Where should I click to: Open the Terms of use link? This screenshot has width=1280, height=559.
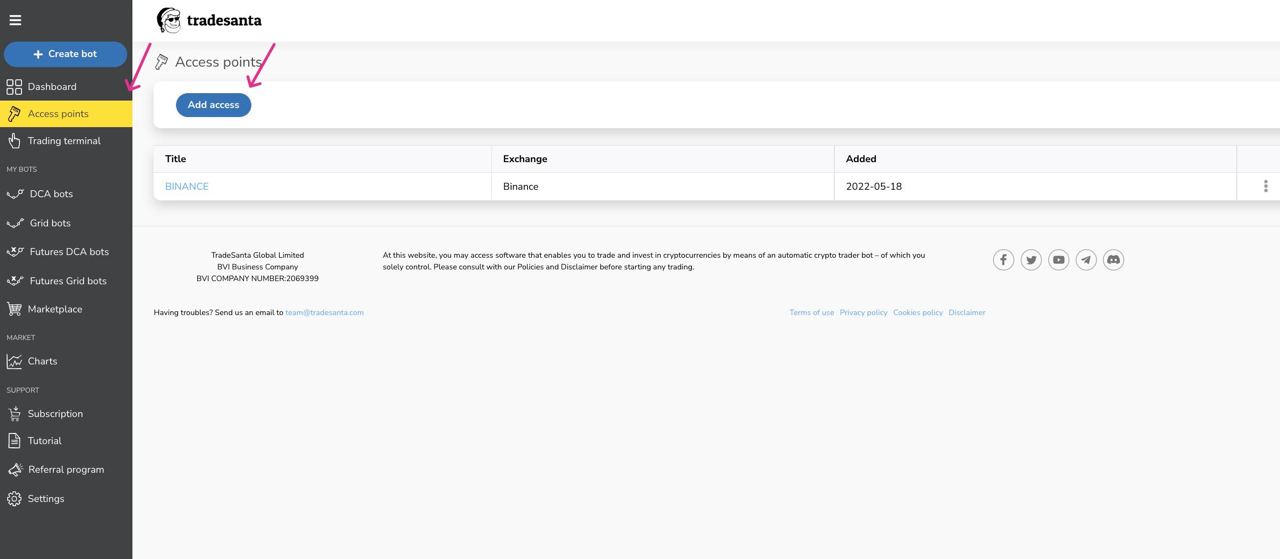pos(812,313)
